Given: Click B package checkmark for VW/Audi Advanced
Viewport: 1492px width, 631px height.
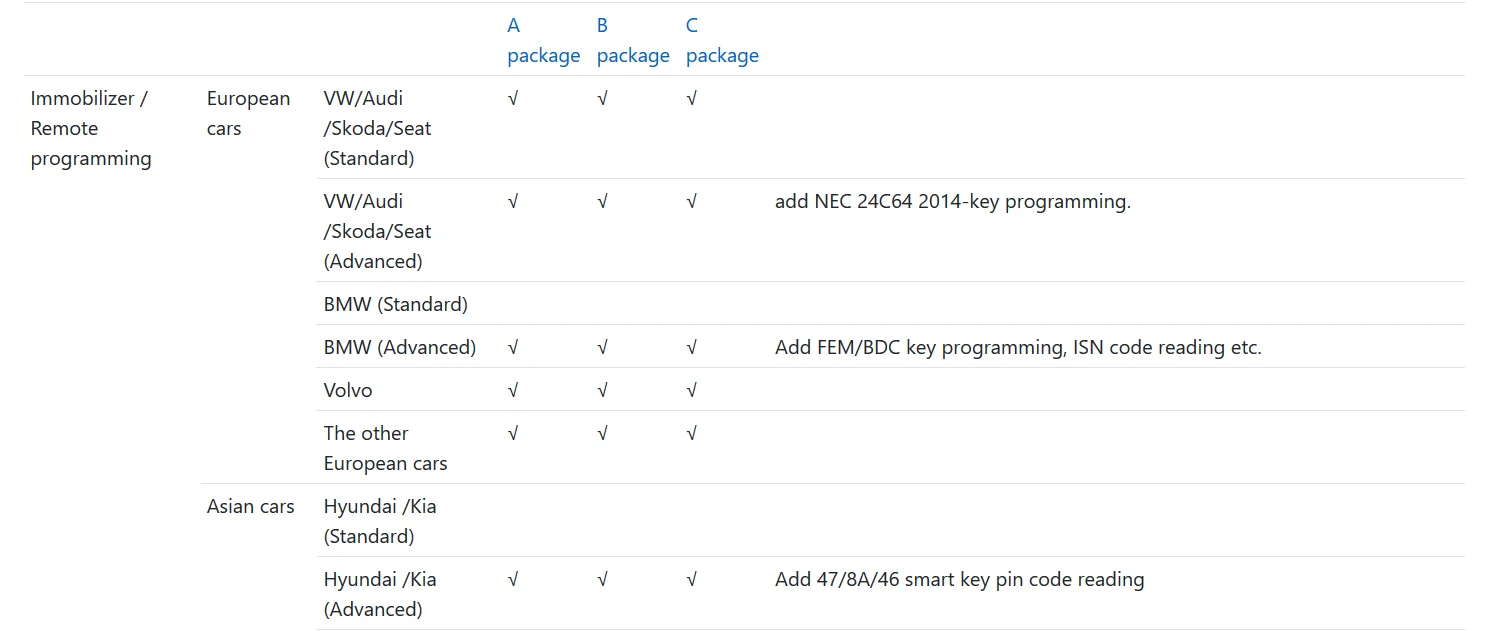Looking at the screenshot, I should [x=602, y=202].
